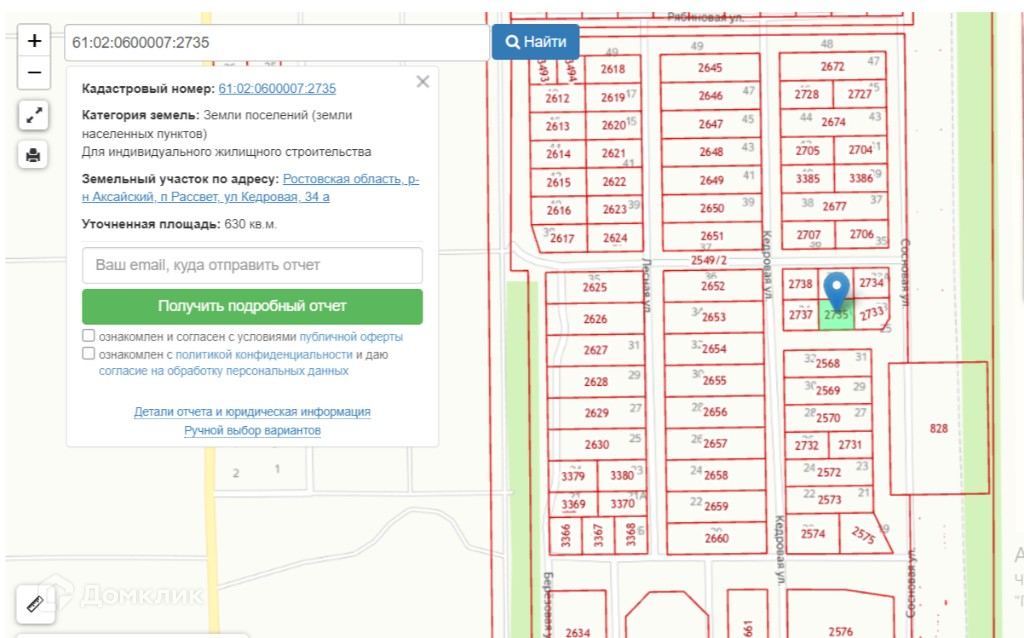Click the zoom in plus button
This screenshot has width=1024, height=638.
34,41
